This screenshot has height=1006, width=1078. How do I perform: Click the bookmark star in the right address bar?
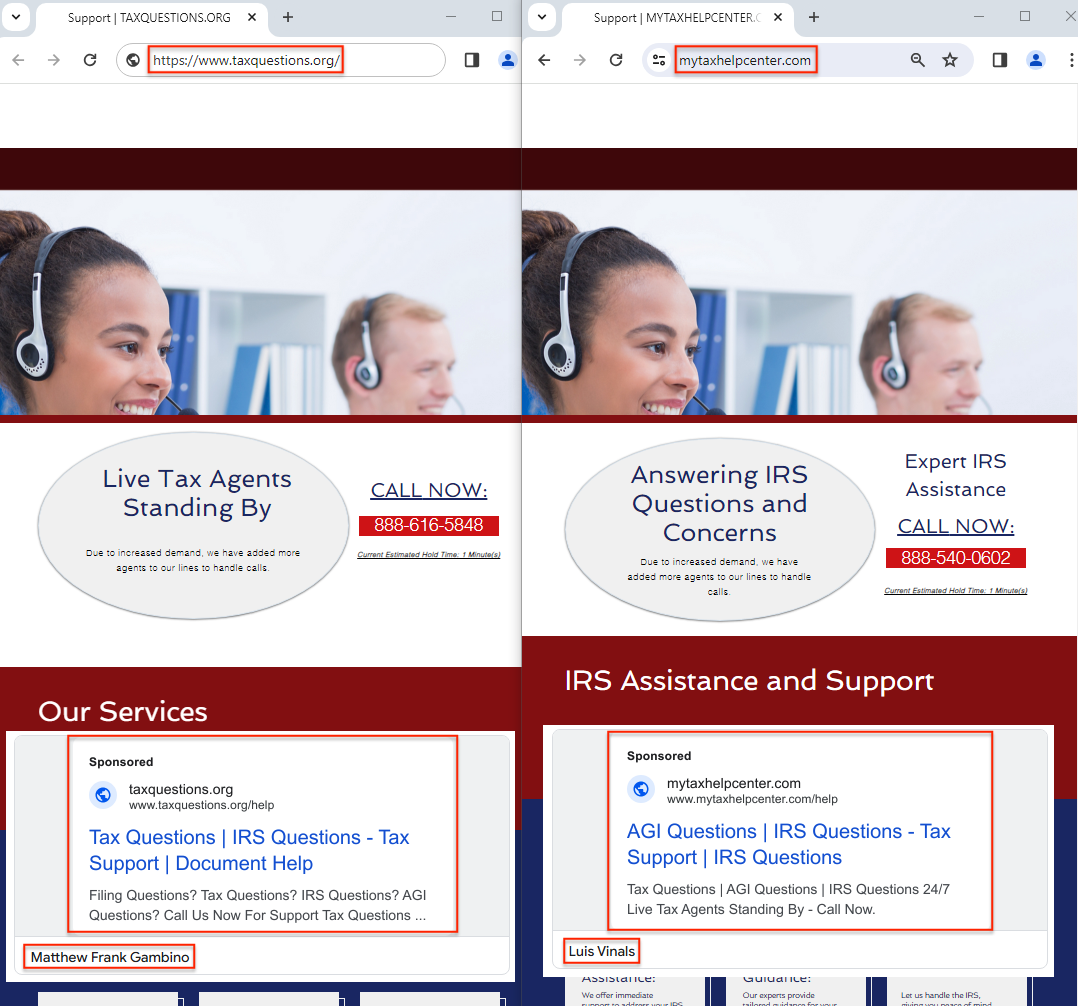950,60
